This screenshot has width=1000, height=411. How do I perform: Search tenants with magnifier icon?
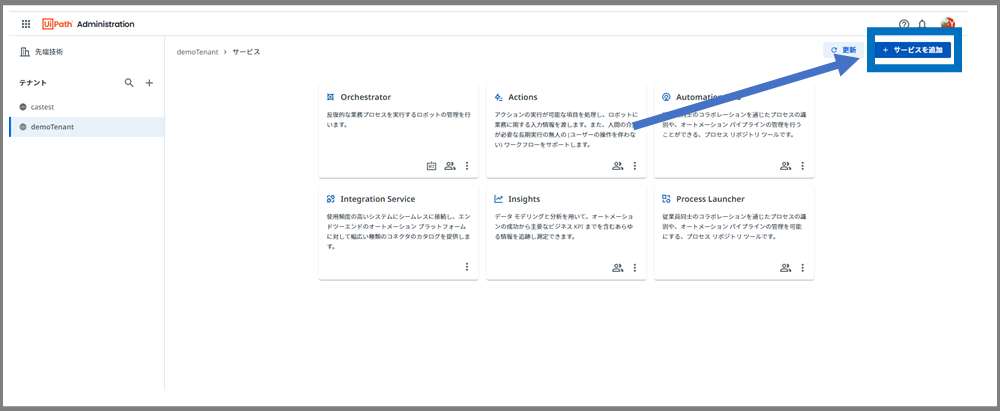(x=129, y=83)
